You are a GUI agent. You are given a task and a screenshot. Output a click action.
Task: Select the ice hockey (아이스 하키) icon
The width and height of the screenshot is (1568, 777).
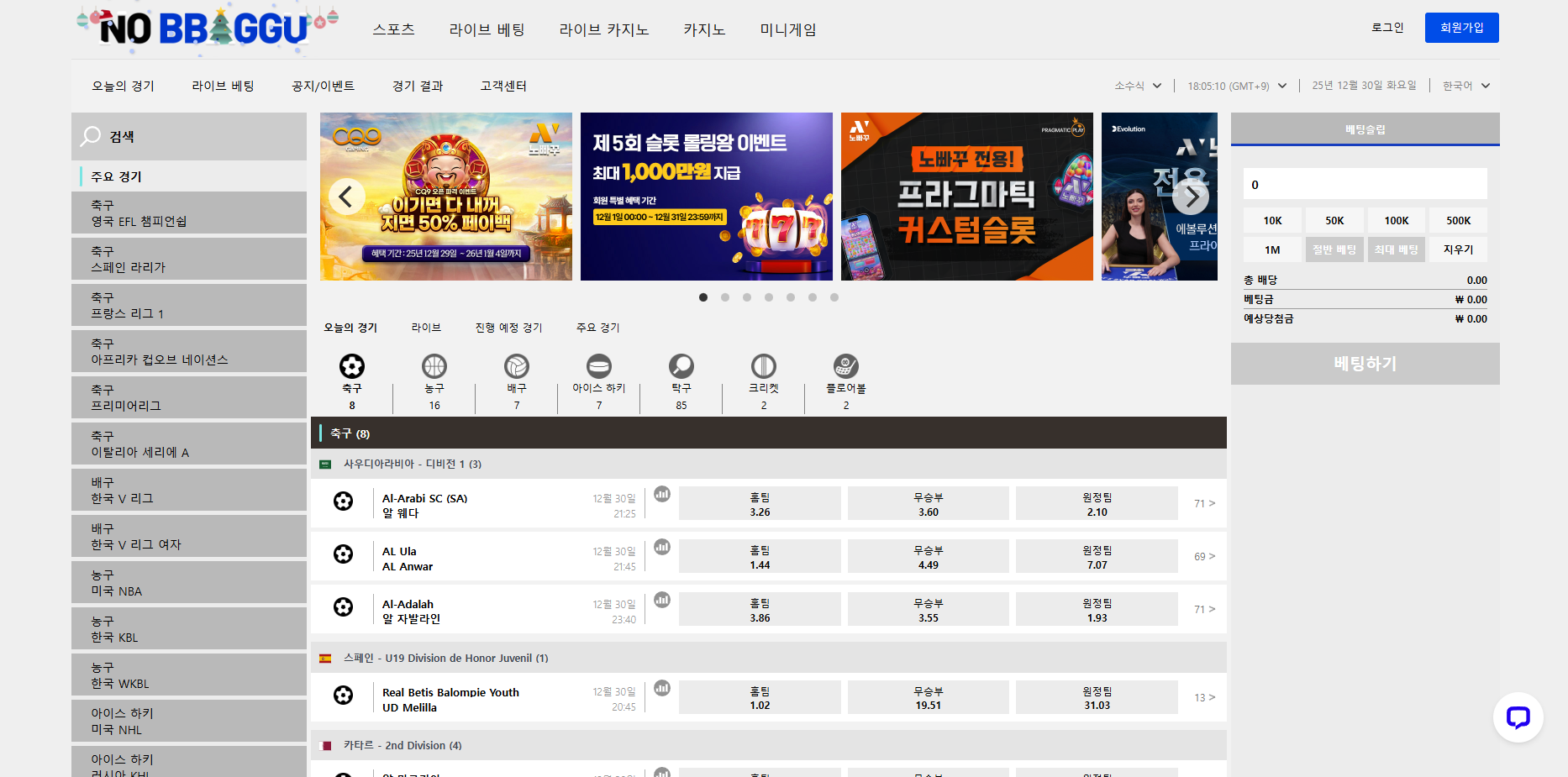tap(598, 367)
